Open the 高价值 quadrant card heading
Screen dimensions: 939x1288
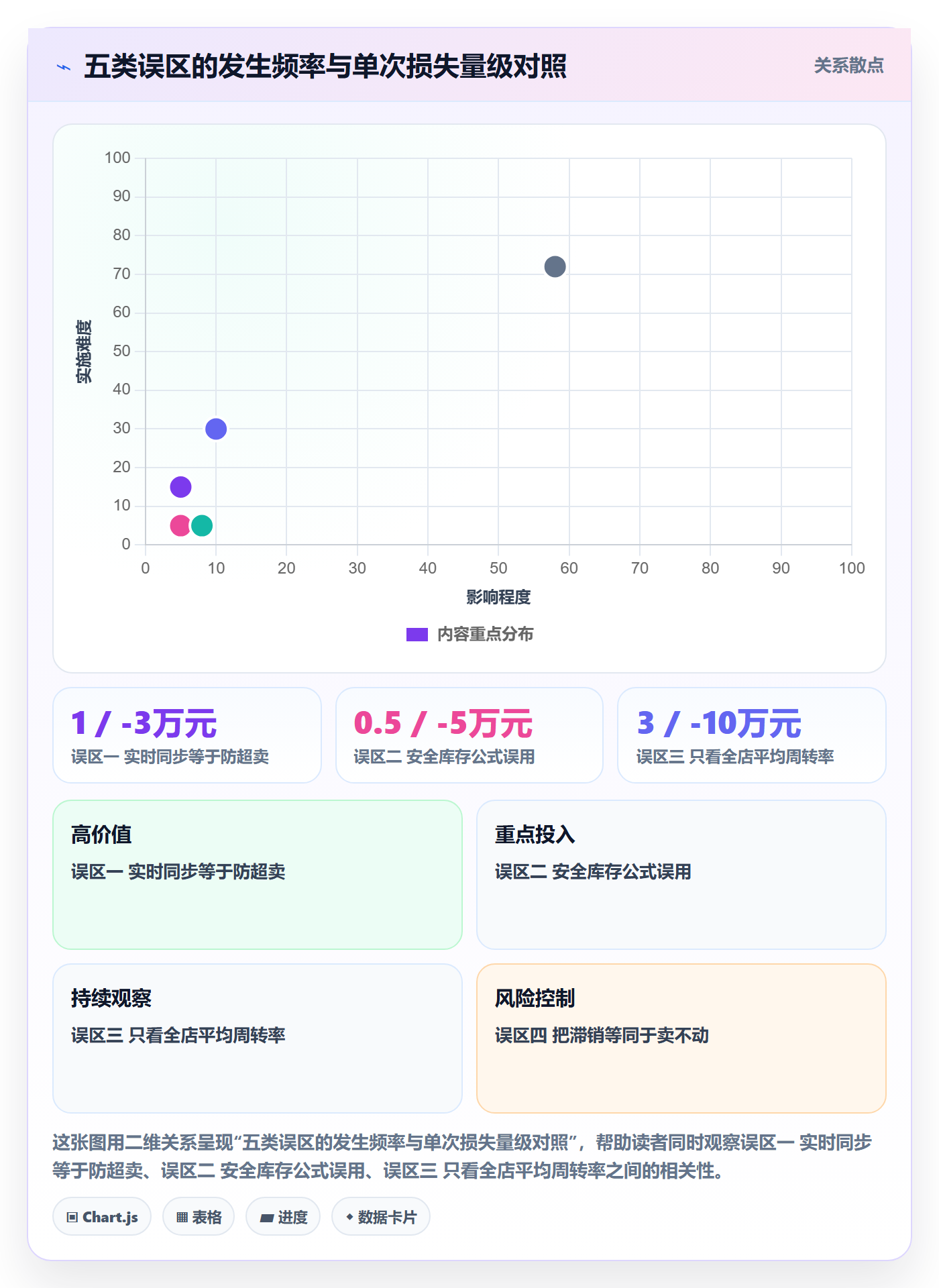(x=101, y=835)
